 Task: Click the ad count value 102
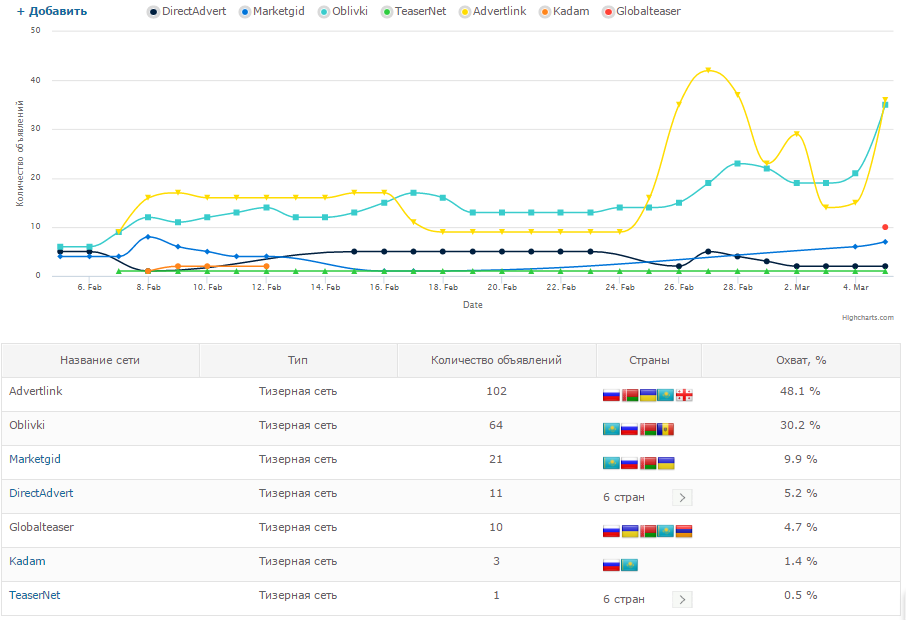(496, 391)
